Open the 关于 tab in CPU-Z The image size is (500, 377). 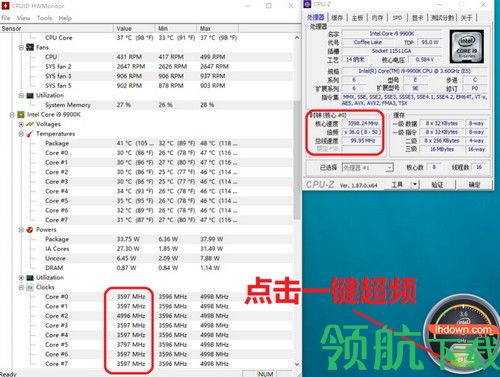point(466,18)
